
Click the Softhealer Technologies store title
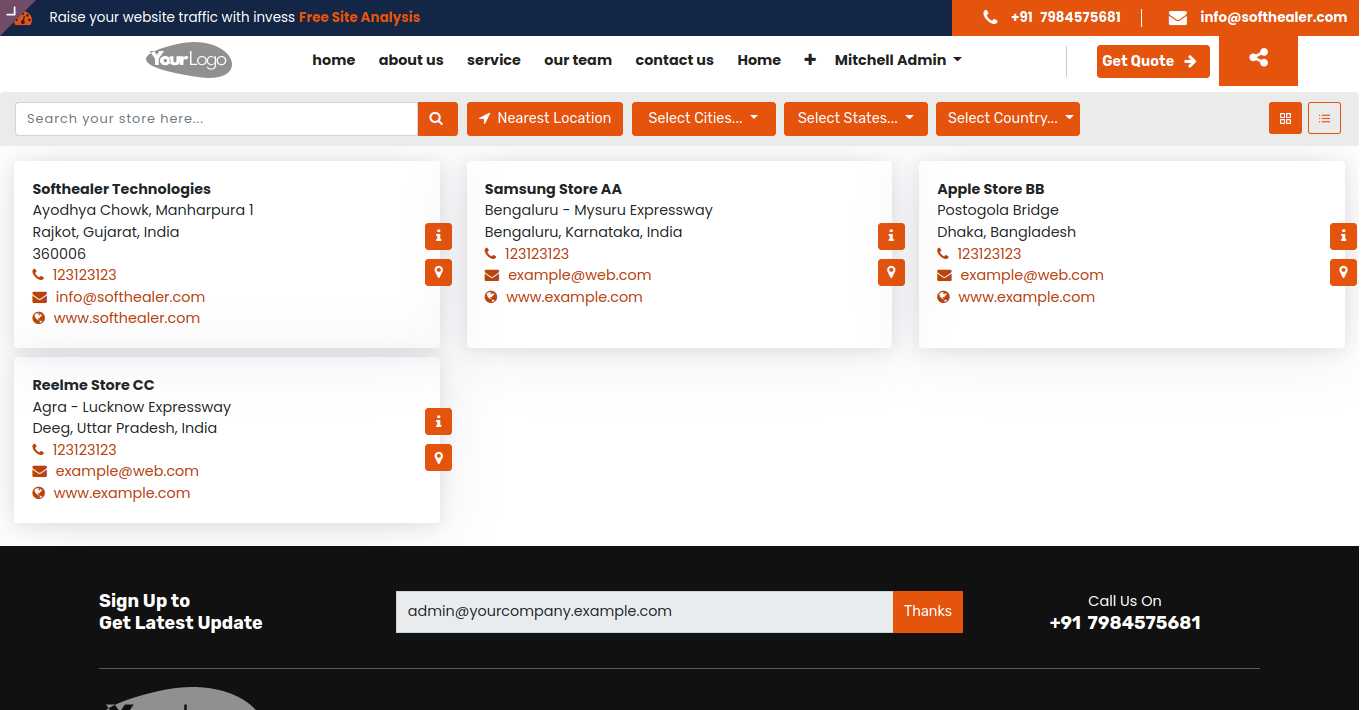(x=122, y=189)
